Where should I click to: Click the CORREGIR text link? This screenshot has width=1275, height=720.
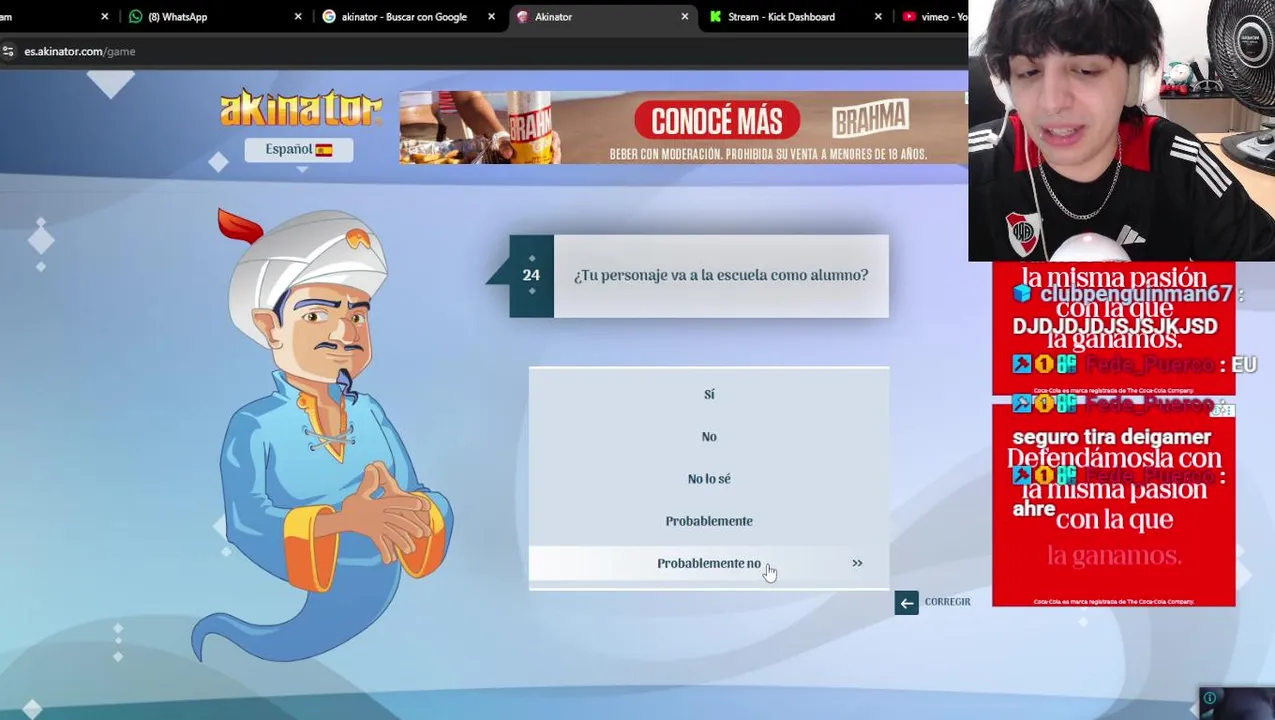947,602
